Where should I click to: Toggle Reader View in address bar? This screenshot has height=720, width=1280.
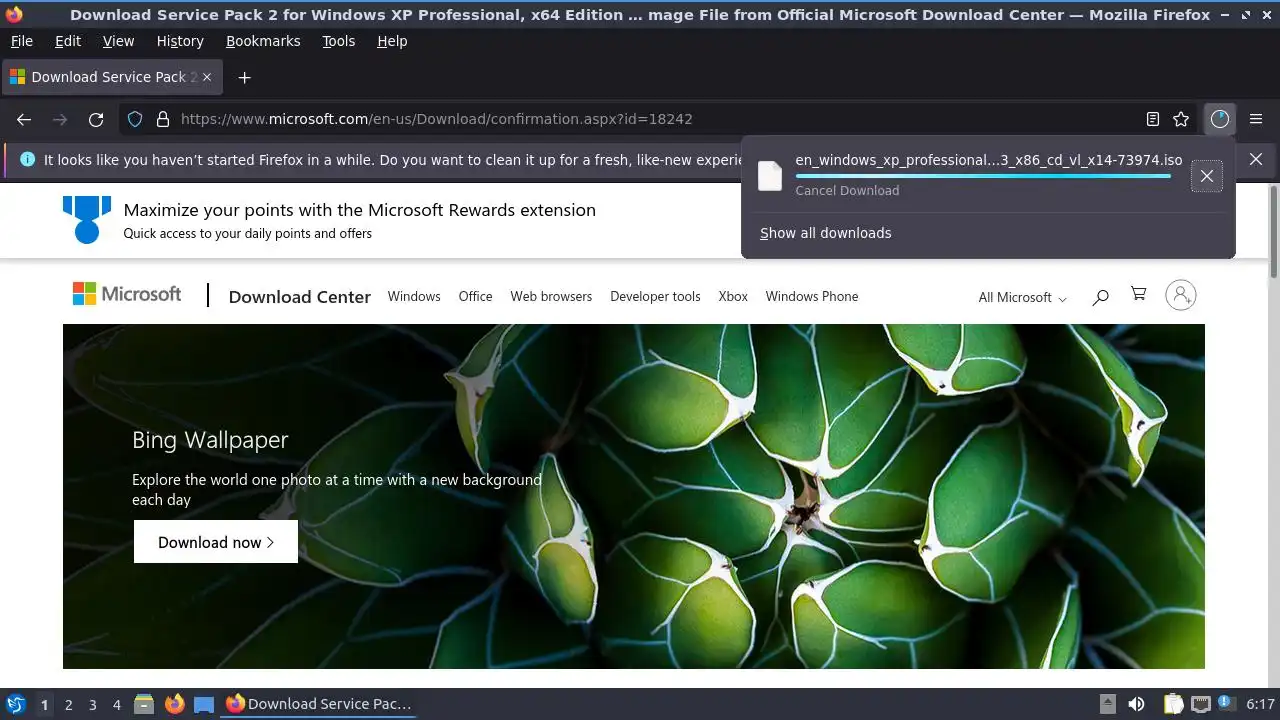[1153, 119]
